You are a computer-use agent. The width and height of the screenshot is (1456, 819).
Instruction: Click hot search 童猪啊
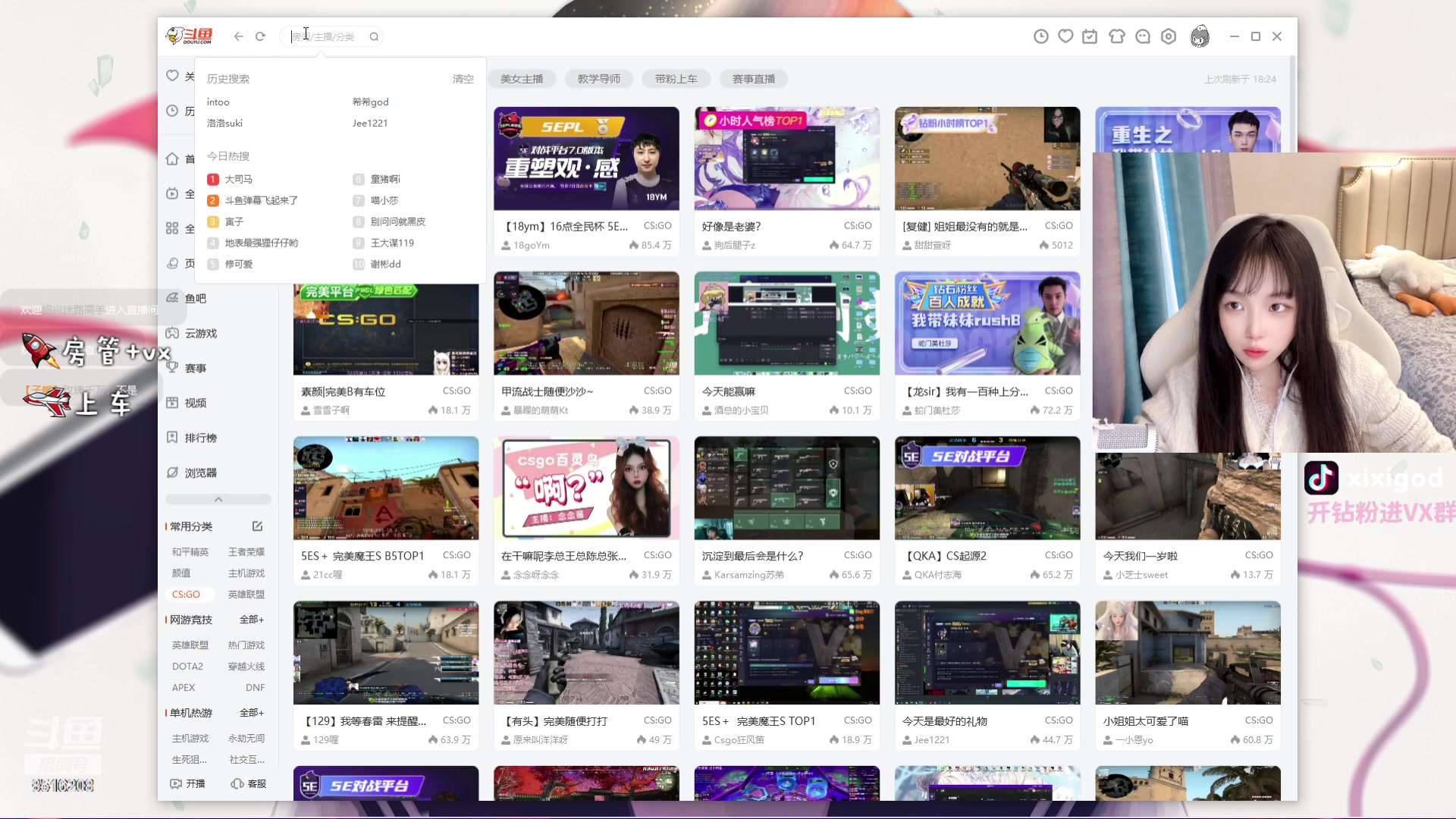coord(385,179)
